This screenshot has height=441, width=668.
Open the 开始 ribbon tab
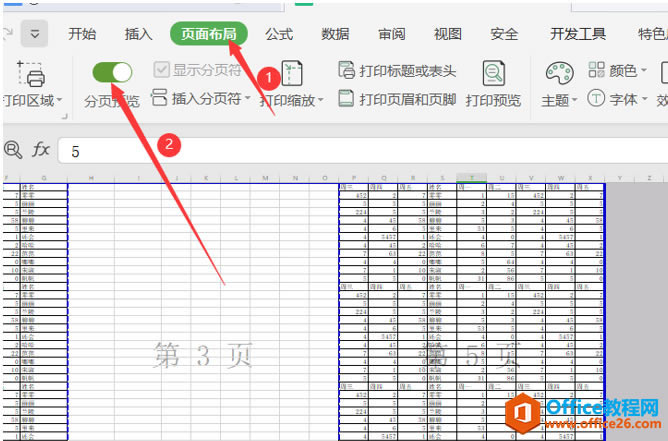pos(82,34)
